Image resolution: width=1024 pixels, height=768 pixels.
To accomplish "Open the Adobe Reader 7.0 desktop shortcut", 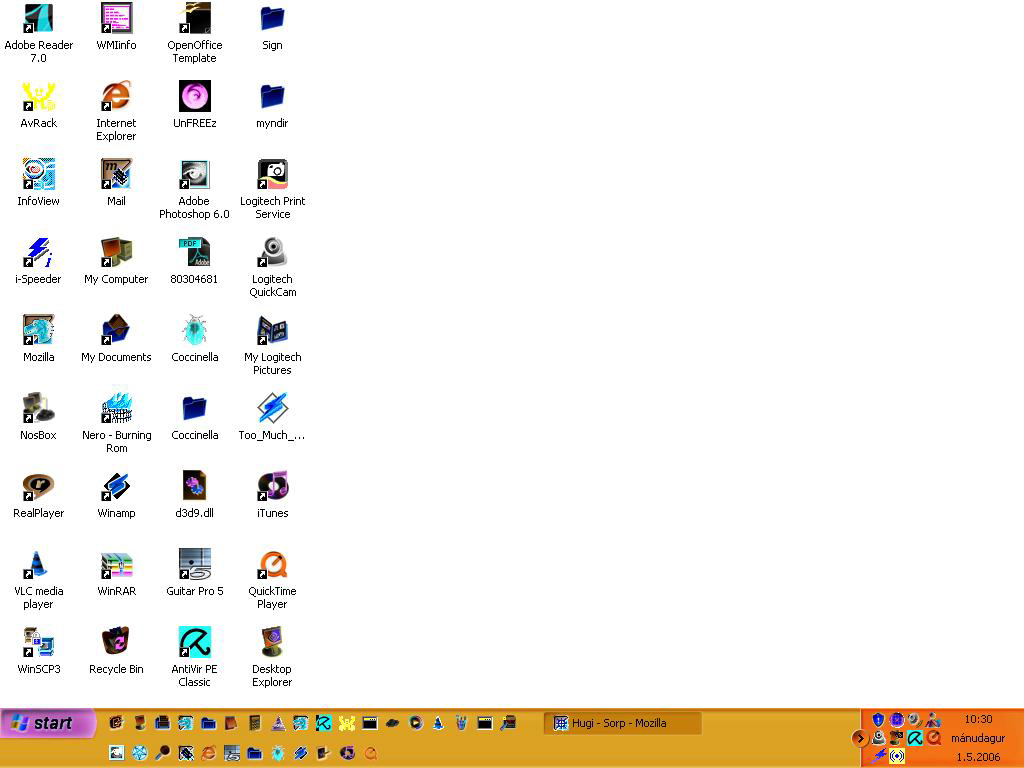I will (39, 33).
